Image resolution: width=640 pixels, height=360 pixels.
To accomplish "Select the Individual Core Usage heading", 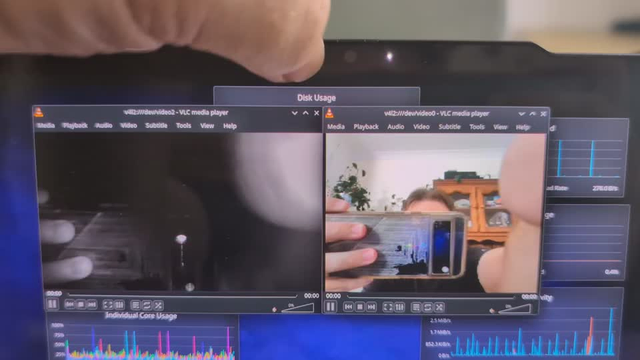I will pos(141,316).
